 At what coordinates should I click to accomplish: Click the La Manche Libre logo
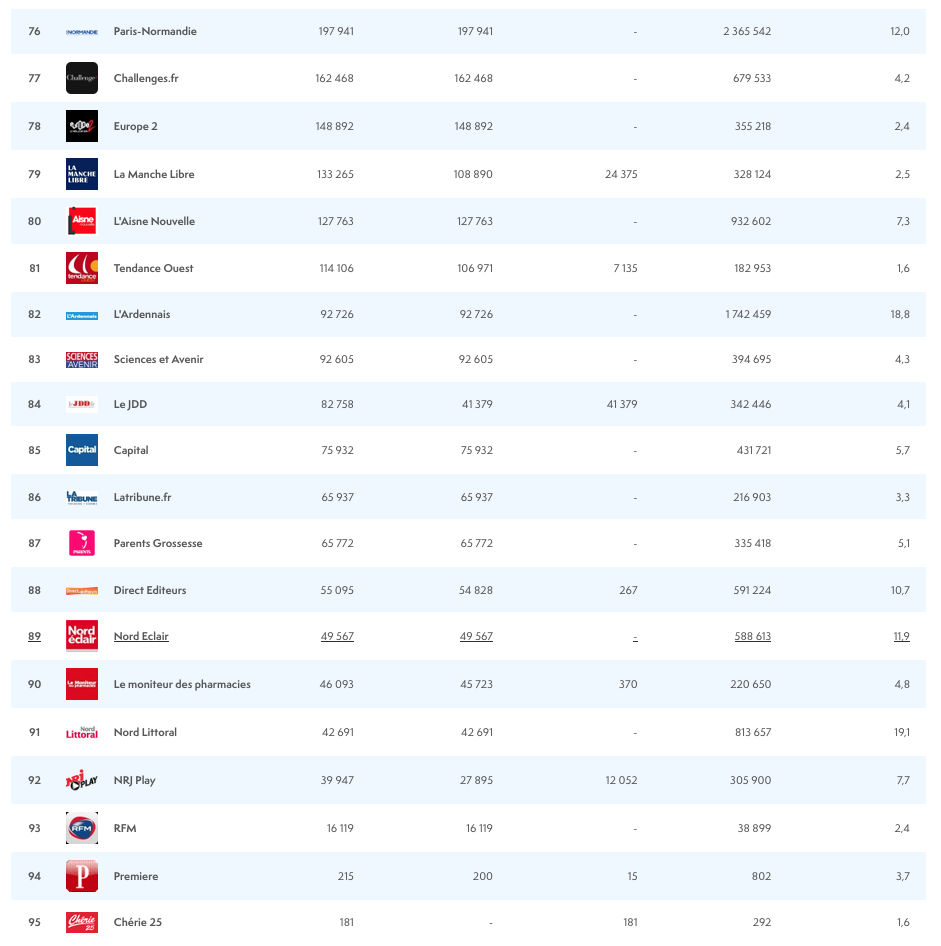[82, 174]
